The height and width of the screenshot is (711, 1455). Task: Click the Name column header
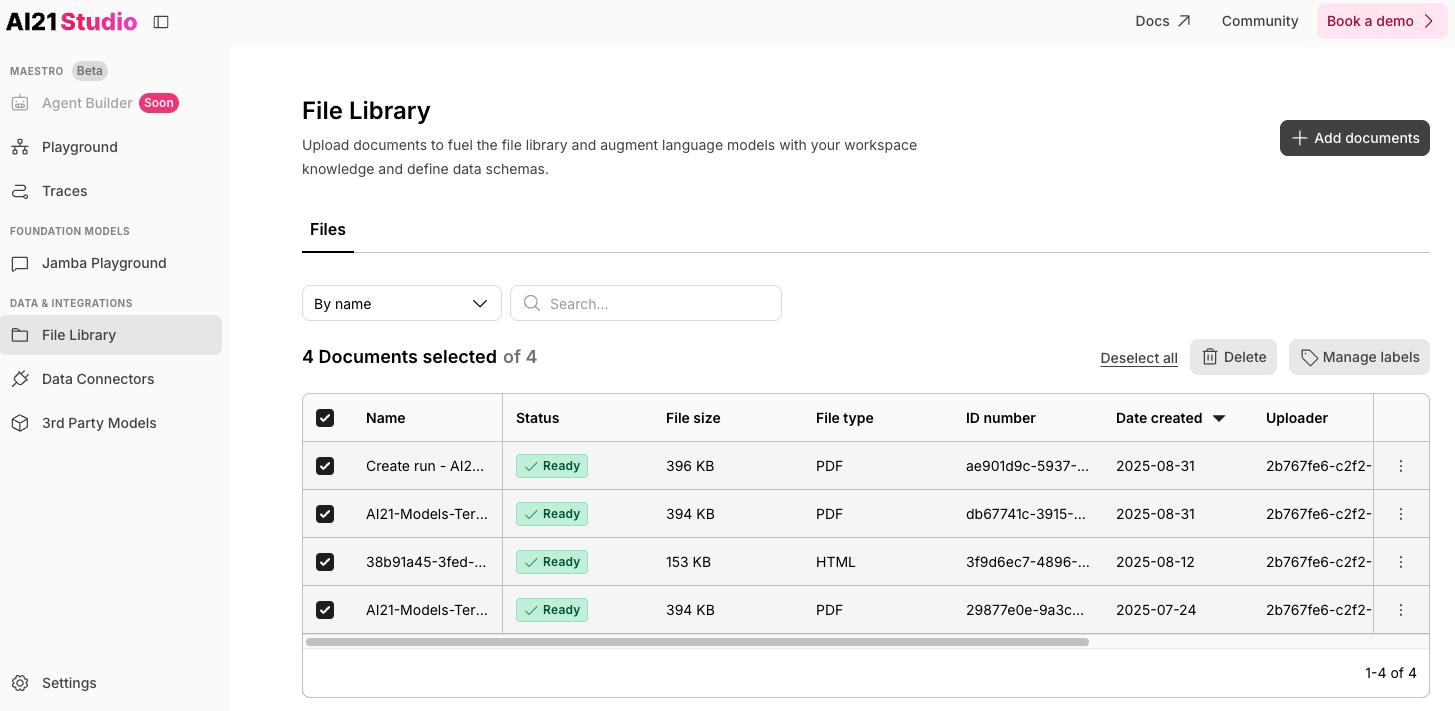pos(386,418)
